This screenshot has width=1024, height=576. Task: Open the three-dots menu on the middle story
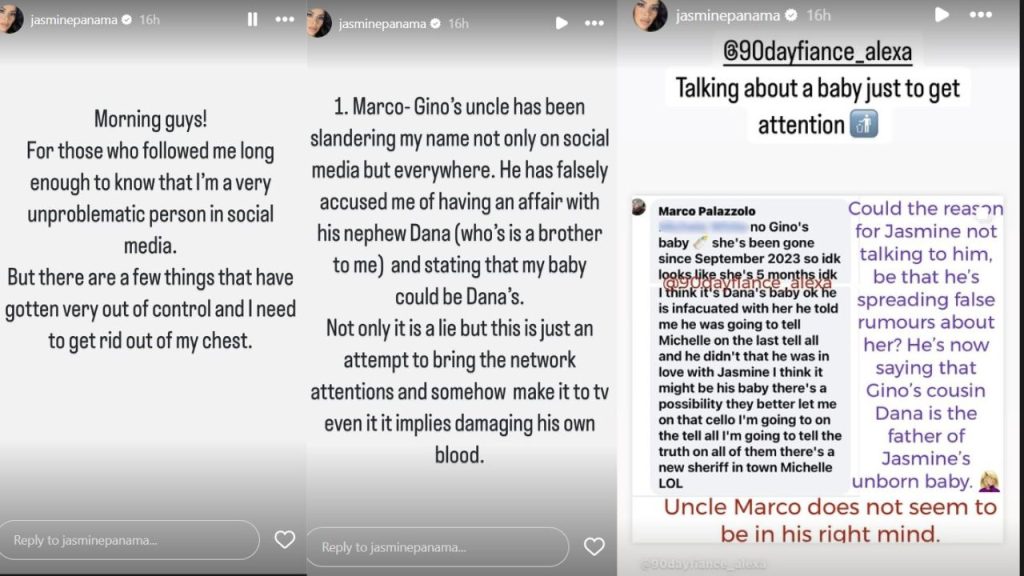tap(594, 24)
